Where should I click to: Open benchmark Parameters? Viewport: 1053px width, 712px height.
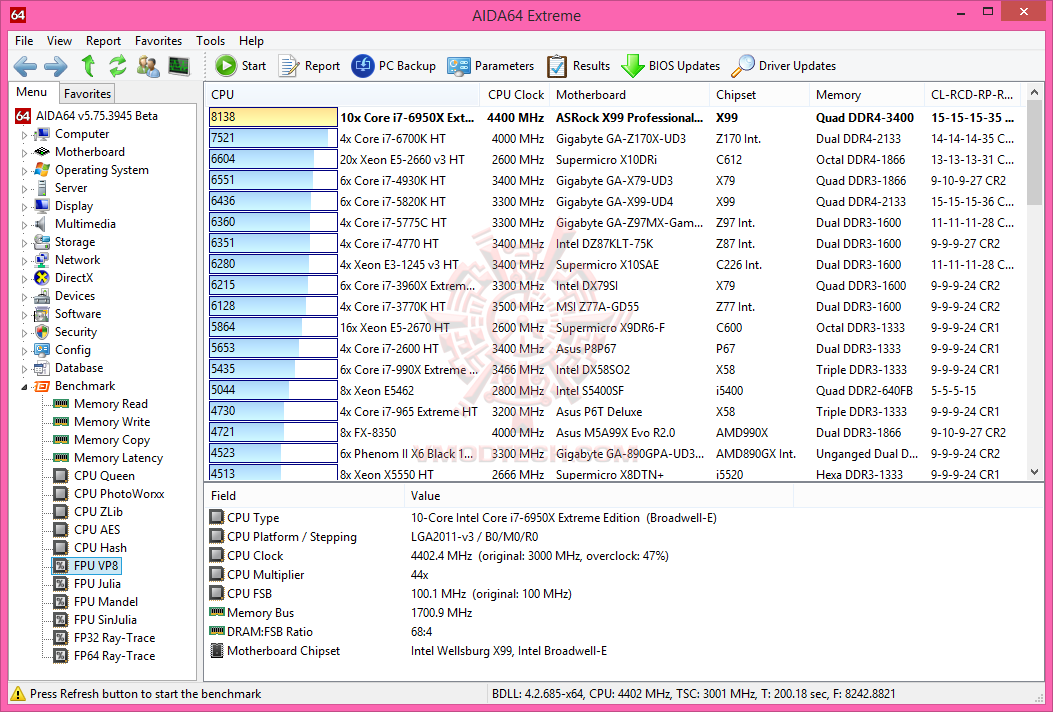(490, 66)
